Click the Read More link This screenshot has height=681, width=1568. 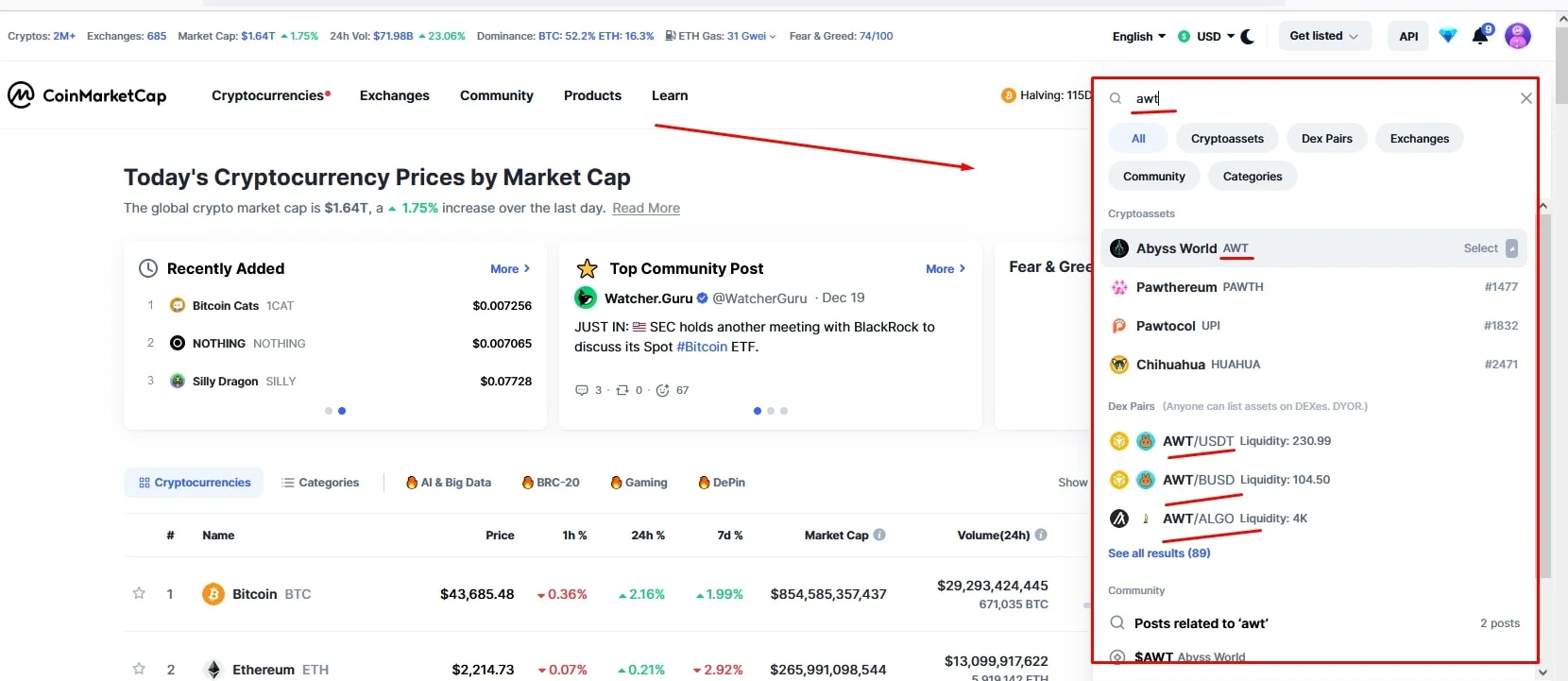click(x=646, y=208)
